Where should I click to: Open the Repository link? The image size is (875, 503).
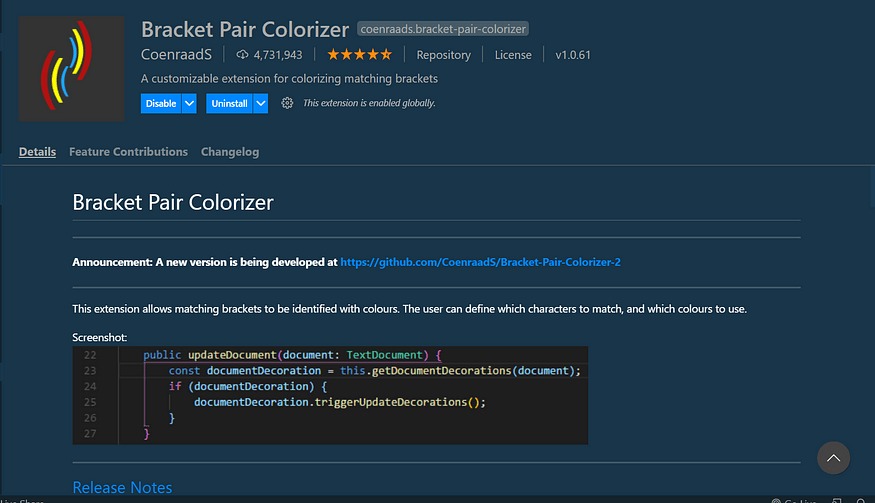click(x=444, y=55)
